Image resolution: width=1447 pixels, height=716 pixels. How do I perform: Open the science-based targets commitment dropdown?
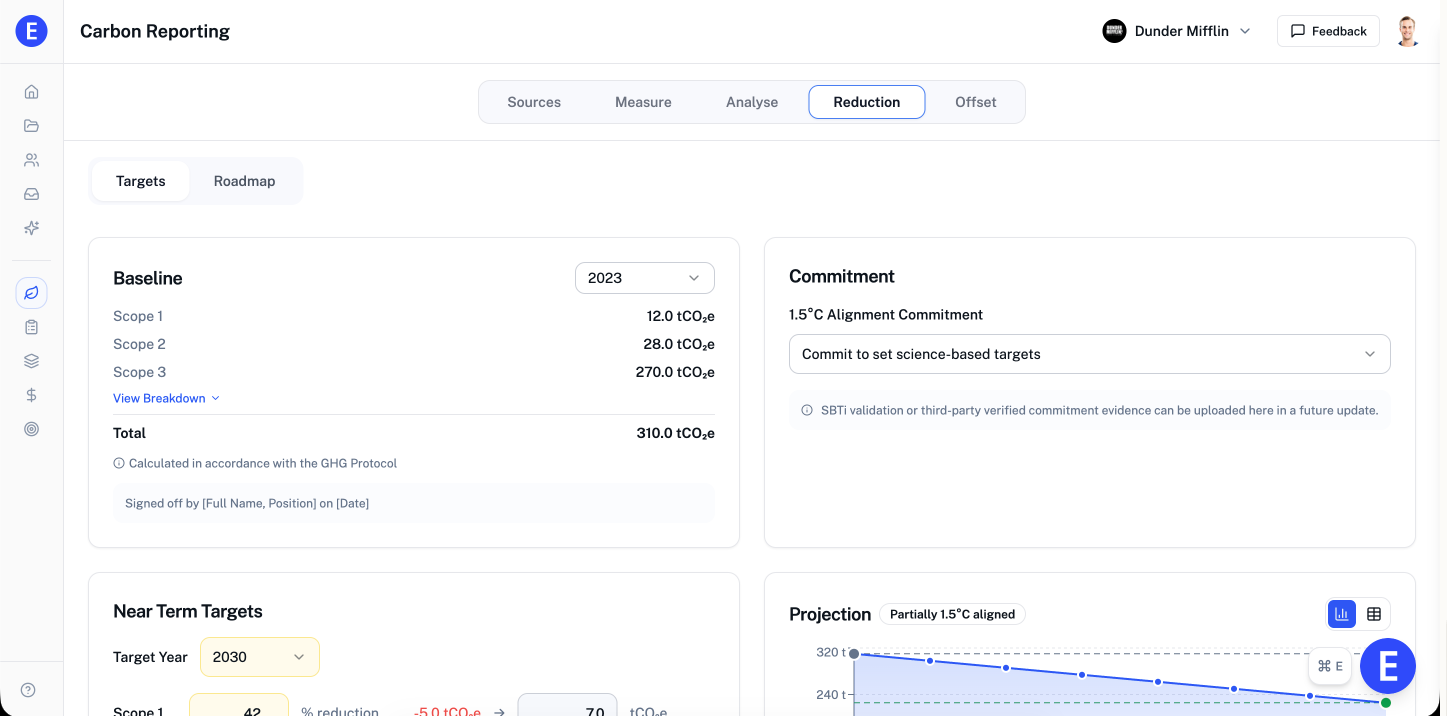click(1090, 354)
